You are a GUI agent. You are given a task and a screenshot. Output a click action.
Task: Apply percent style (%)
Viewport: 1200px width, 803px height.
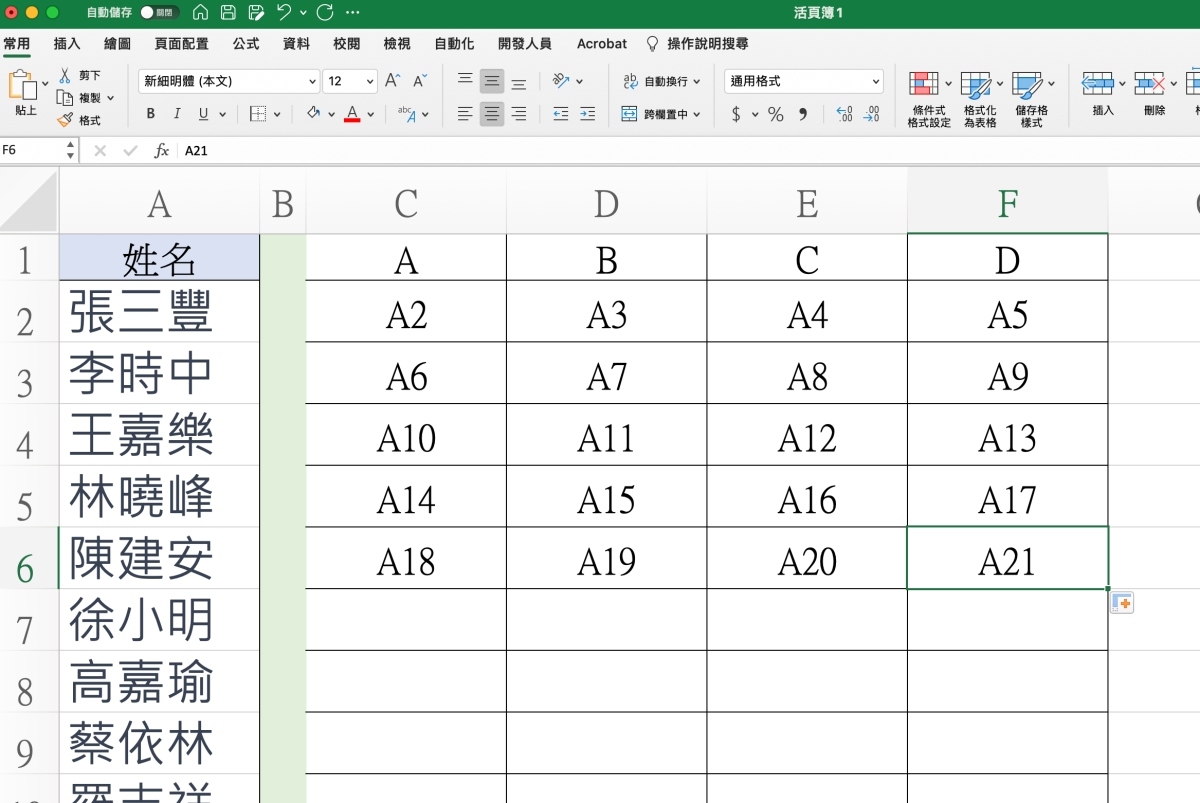(x=776, y=114)
